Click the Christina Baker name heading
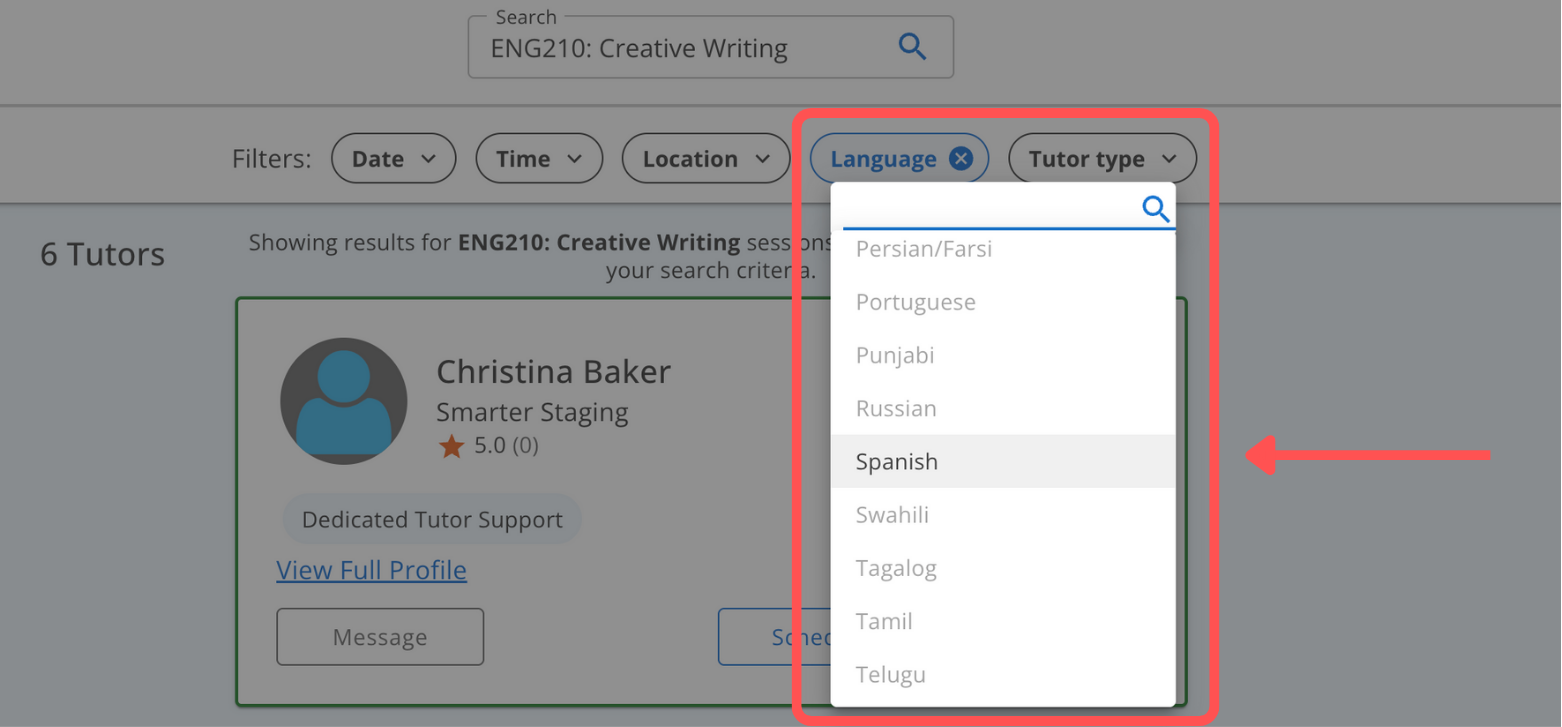1562x727 pixels. pos(553,372)
